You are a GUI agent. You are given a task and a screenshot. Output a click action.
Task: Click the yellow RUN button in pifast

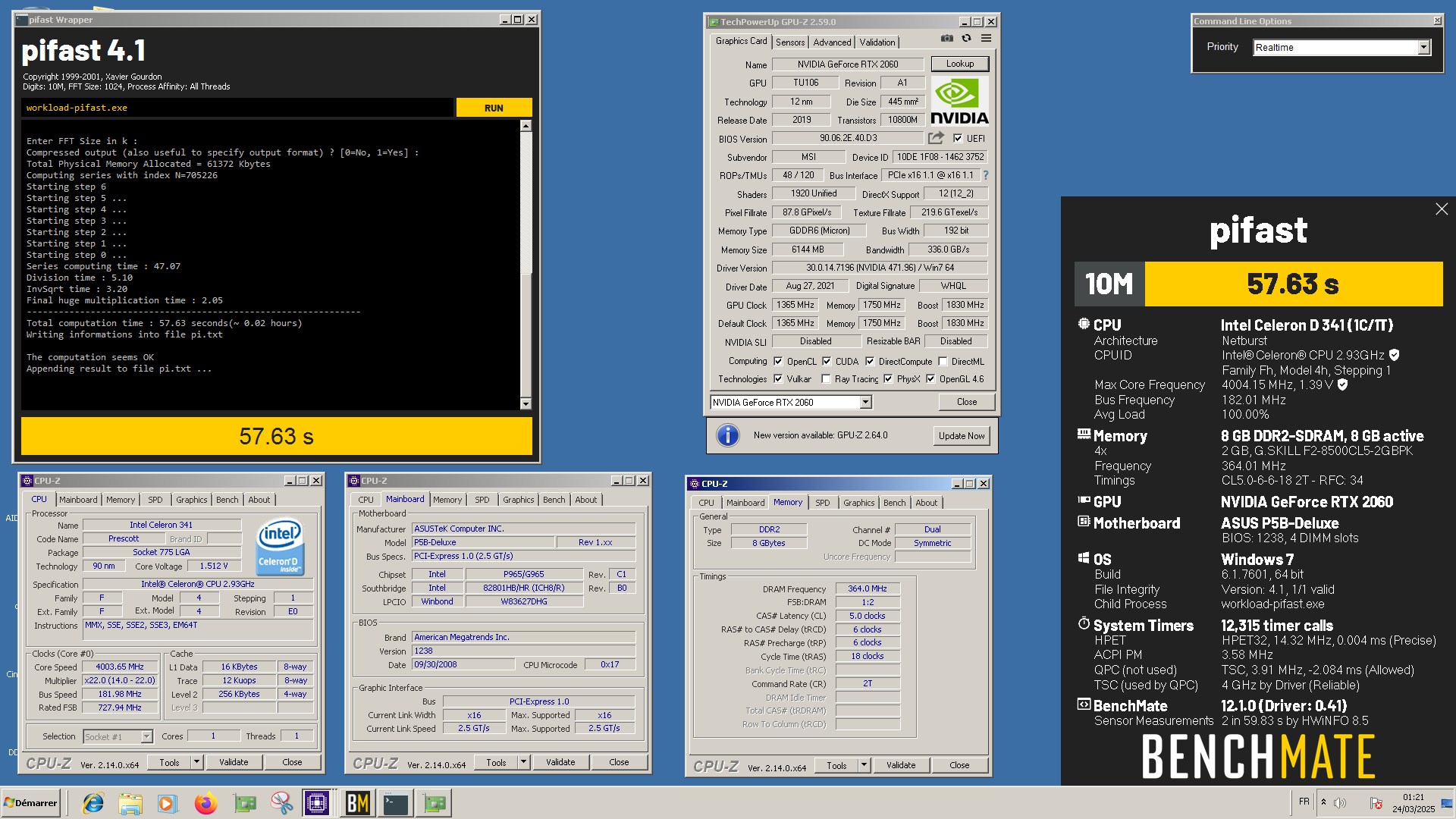coord(494,108)
